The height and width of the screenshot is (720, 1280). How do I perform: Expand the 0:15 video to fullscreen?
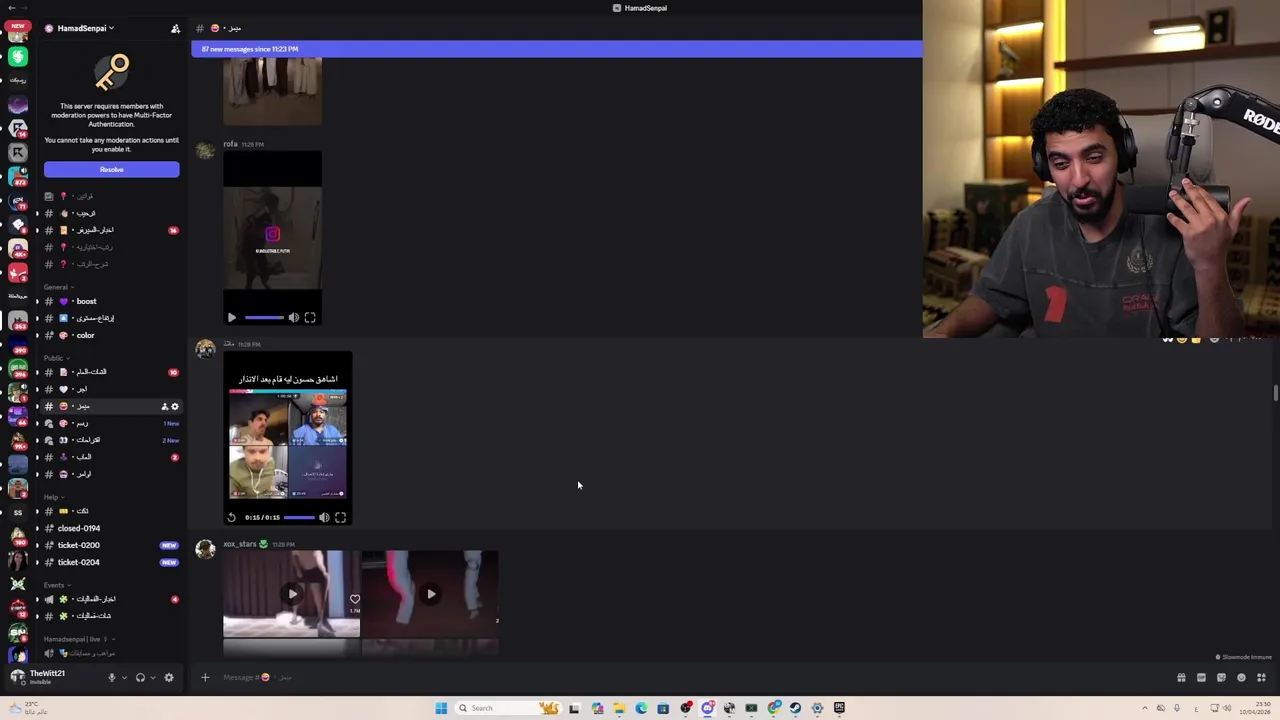pyautogui.click(x=340, y=518)
